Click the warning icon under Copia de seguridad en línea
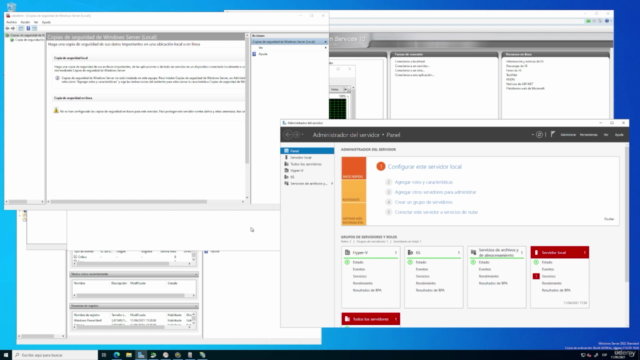This screenshot has width=640, height=360. [56, 111]
